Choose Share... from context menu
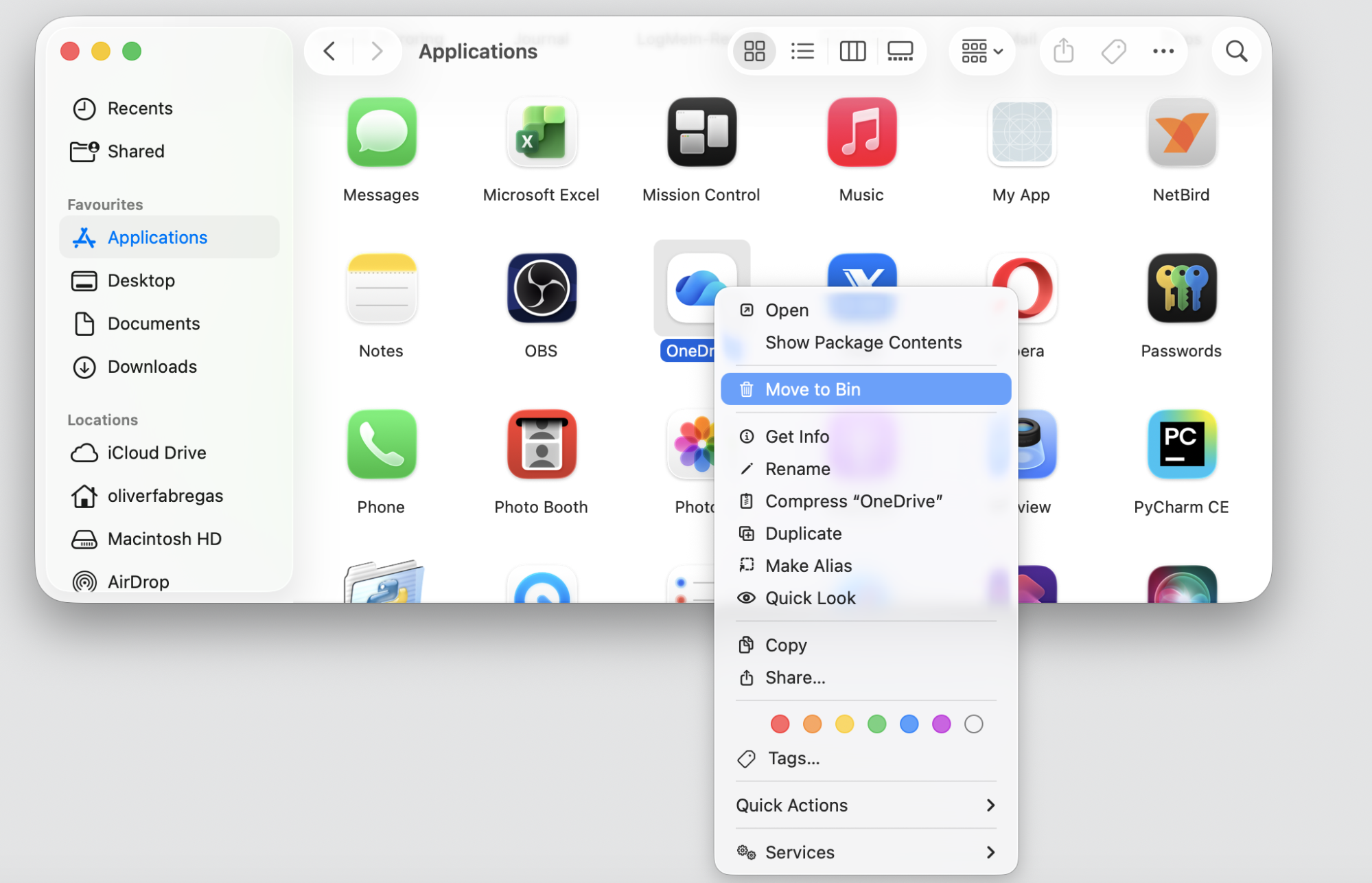Screen dimensions: 1372x883 coord(865,678)
